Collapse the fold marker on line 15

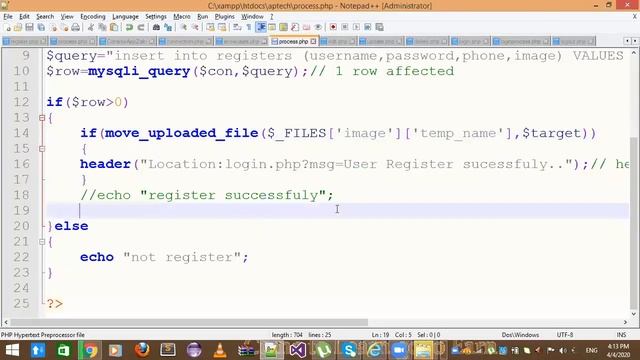click(x=42, y=149)
